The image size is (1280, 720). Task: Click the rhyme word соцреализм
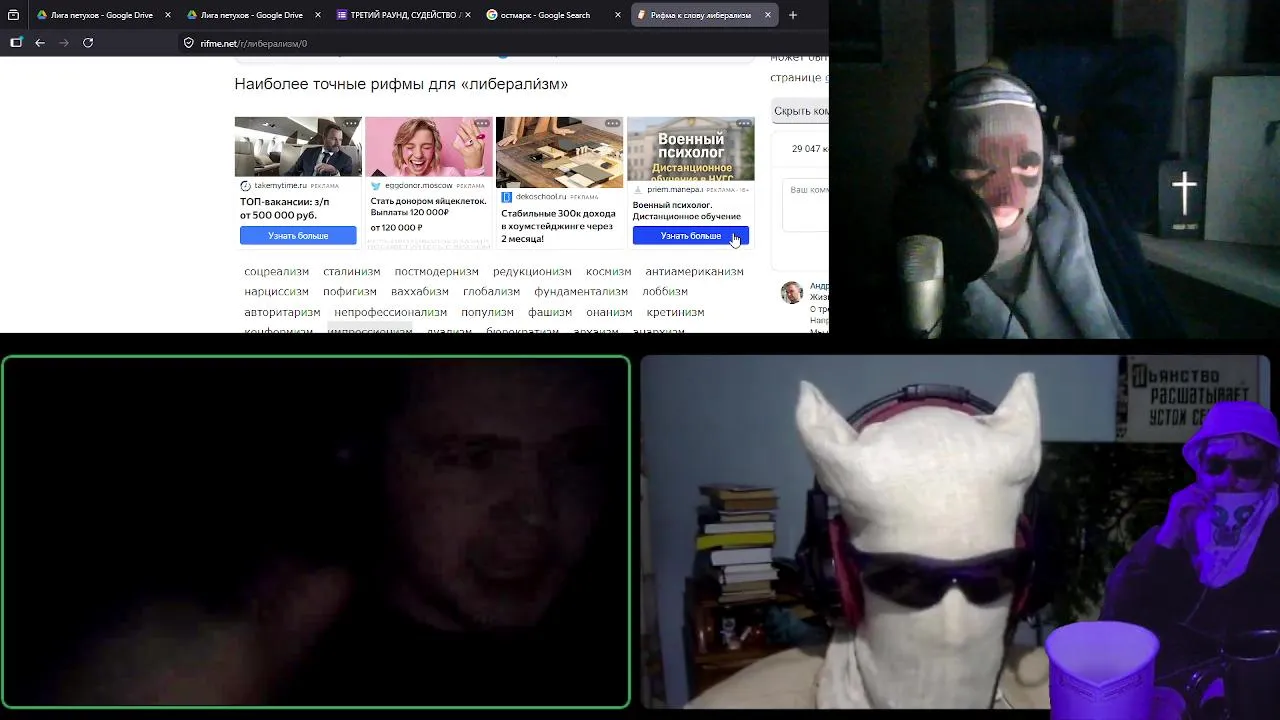pos(276,272)
